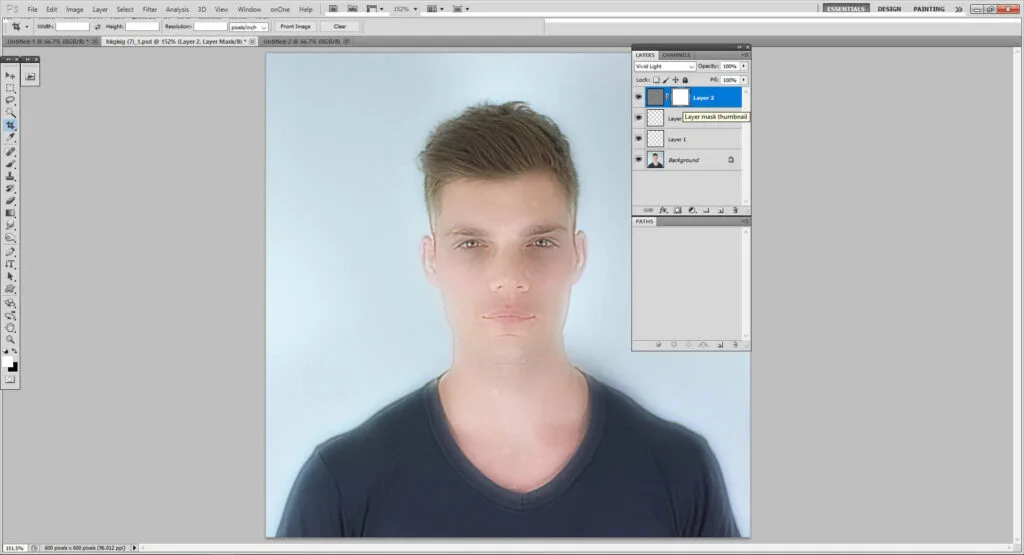Open the Fill slider arrow
The image size is (1024, 555).
click(x=744, y=80)
